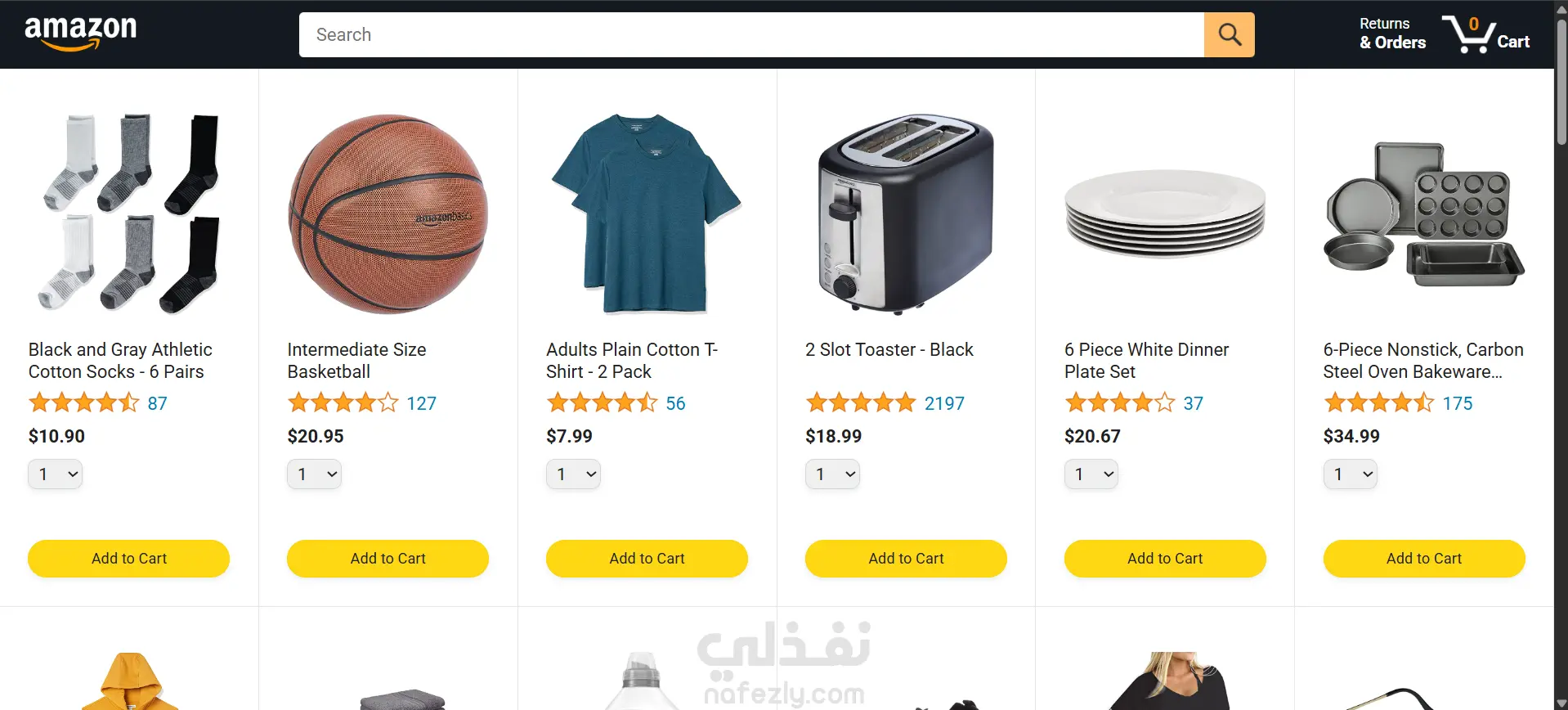Click the bakeware set product image
Image resolution: width=1568 pixels, height=710 pixels.
point(1424,215)
